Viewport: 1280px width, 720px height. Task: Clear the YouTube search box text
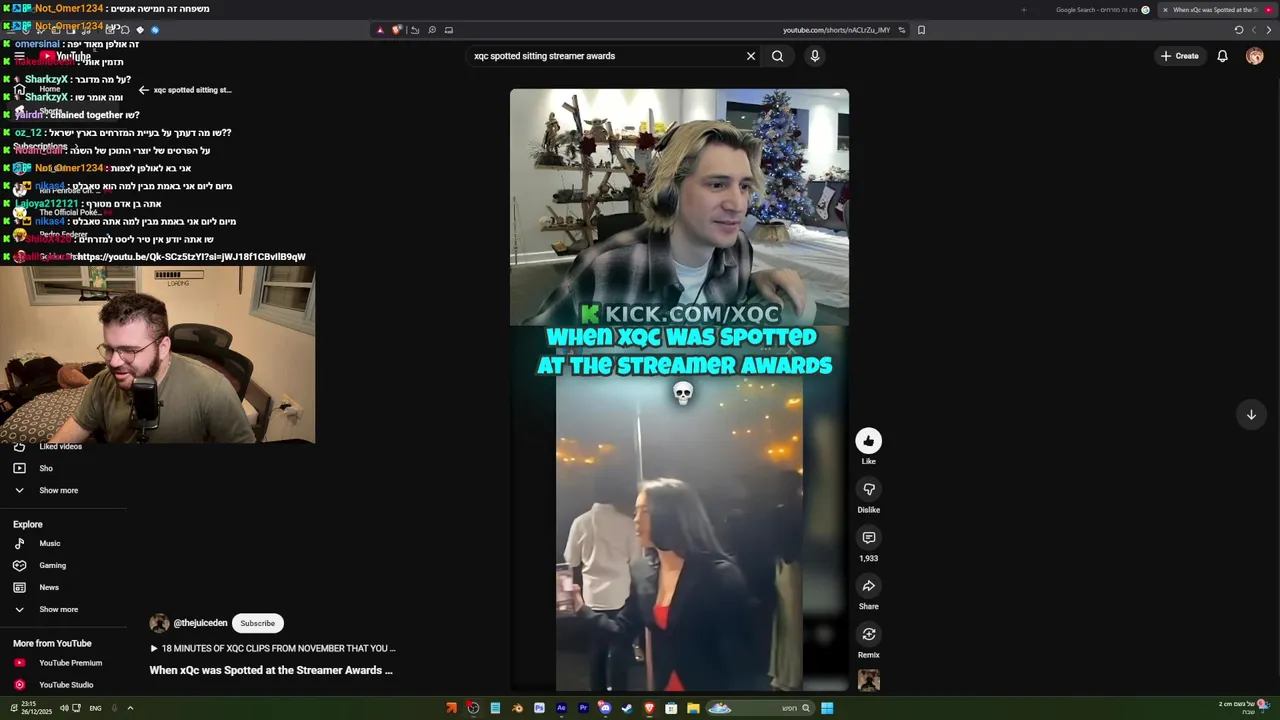[x=751, y=56]
